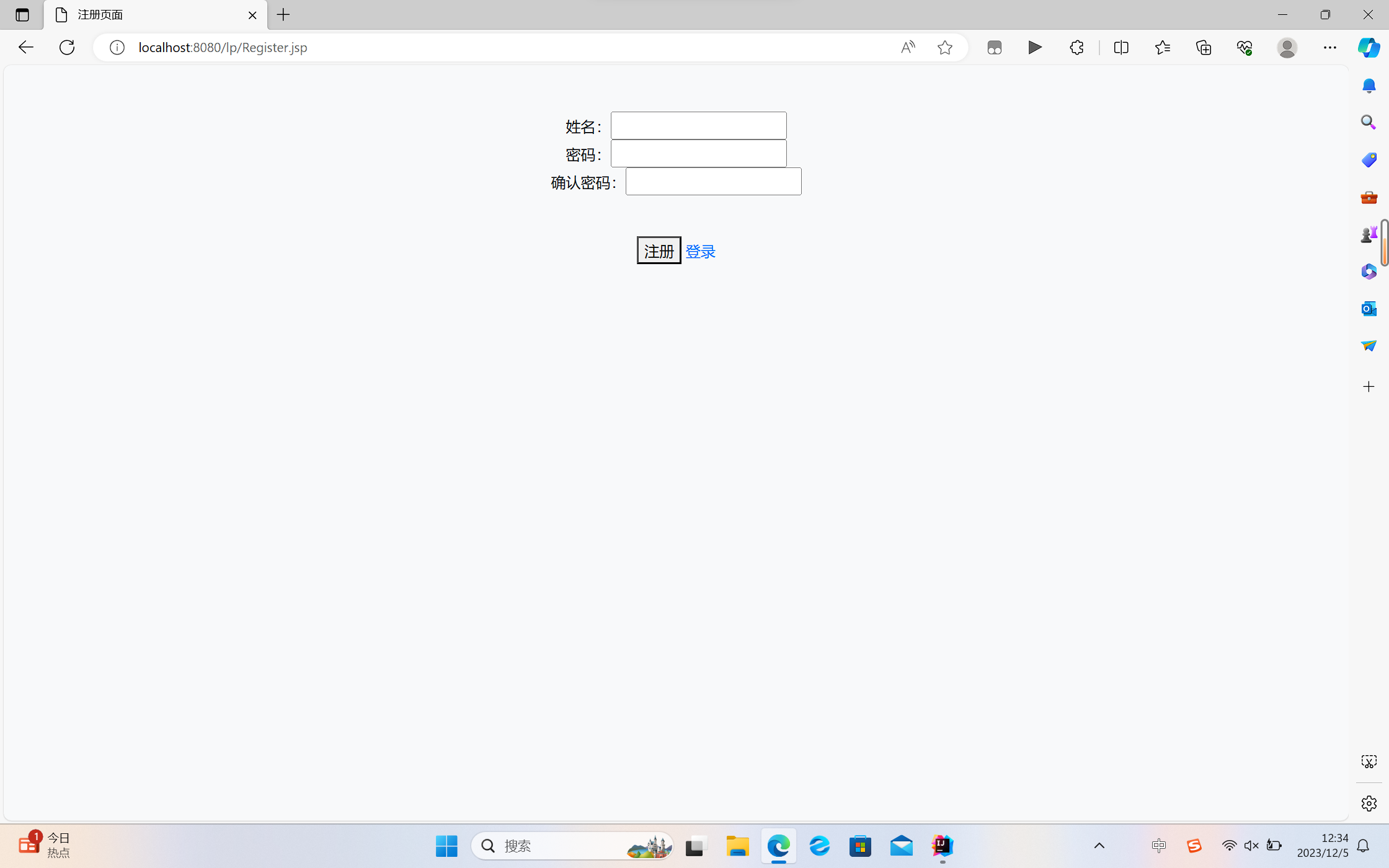
Task: Click the Copilot icon in the toolbar
Action: click(x=1368, y=48)
